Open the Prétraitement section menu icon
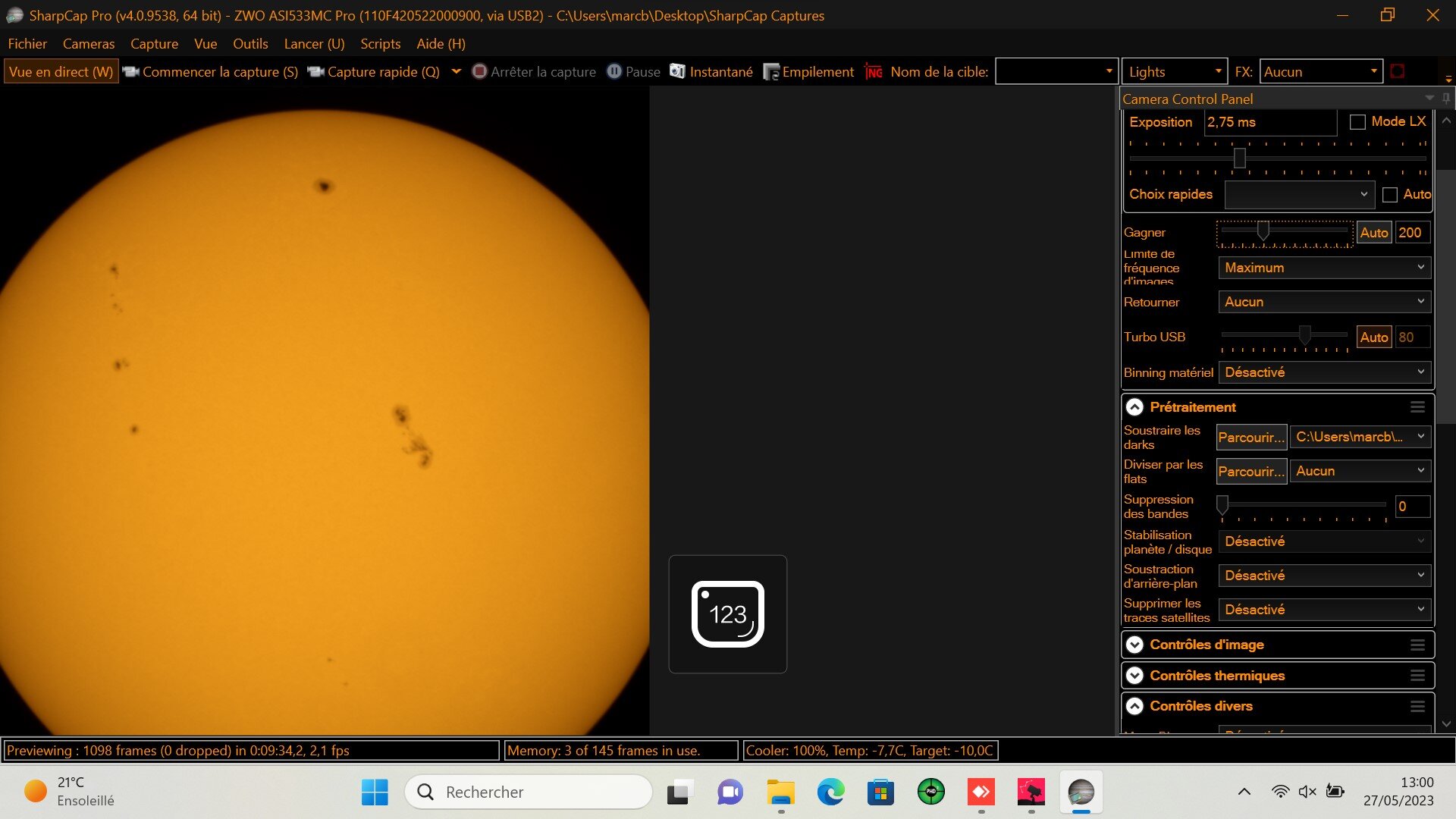The width and height of the screenshot is (1456, 819). [x=1417, y=407]
